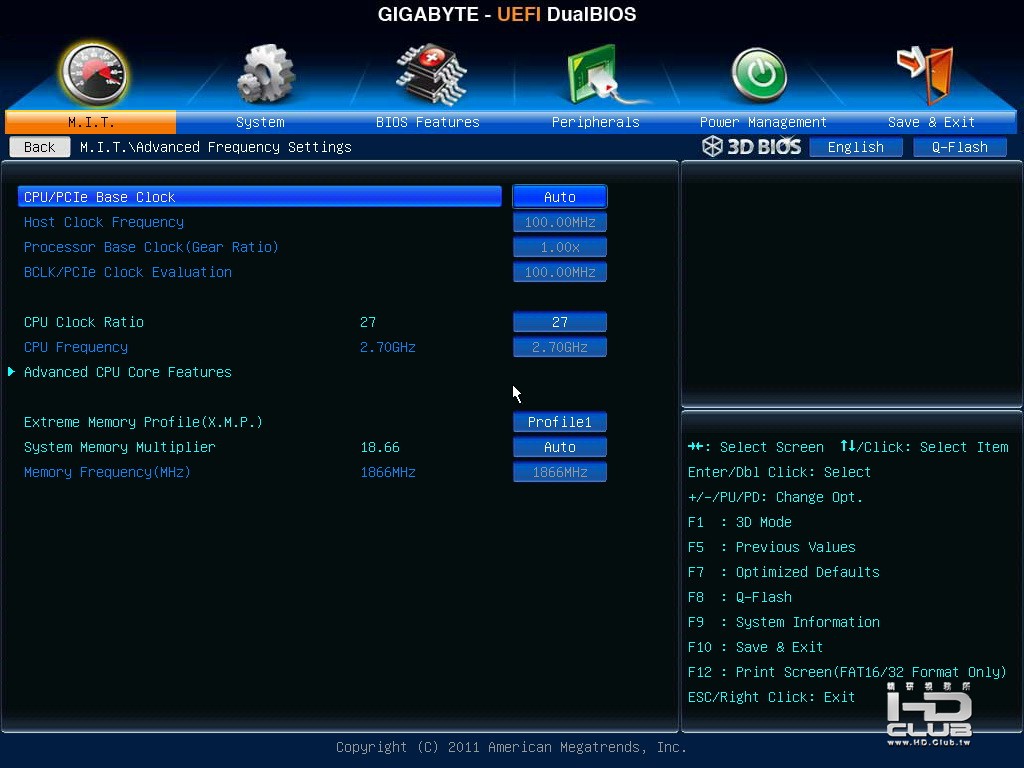This screenshot has height=768, width=1024.
Task: Click the 18.66 memory multiplier value
Action: 380,447
